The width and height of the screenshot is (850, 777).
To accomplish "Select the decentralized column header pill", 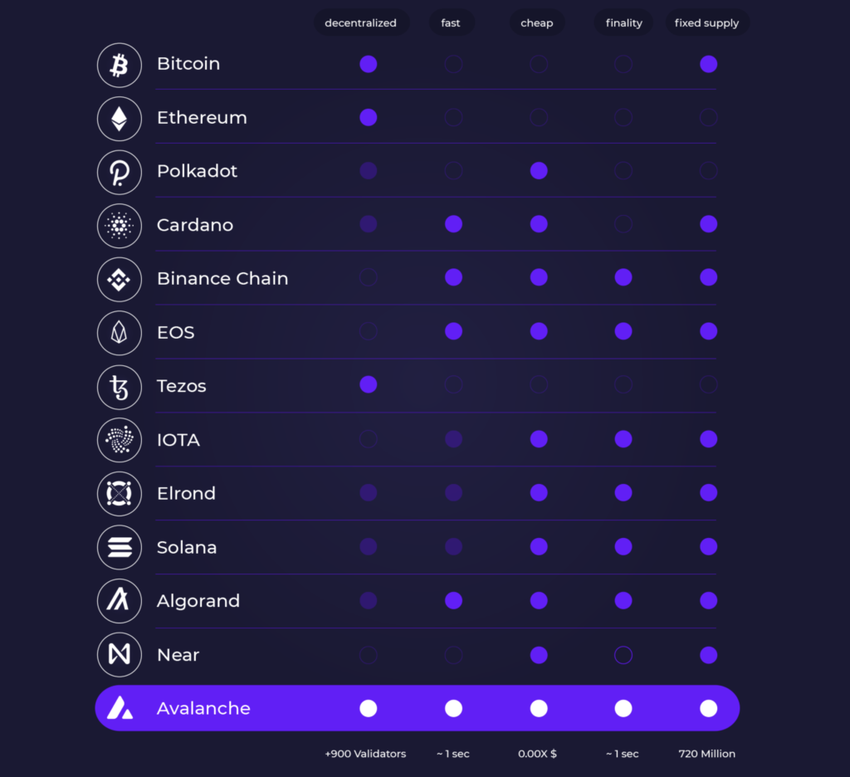I will pos(361,23).
